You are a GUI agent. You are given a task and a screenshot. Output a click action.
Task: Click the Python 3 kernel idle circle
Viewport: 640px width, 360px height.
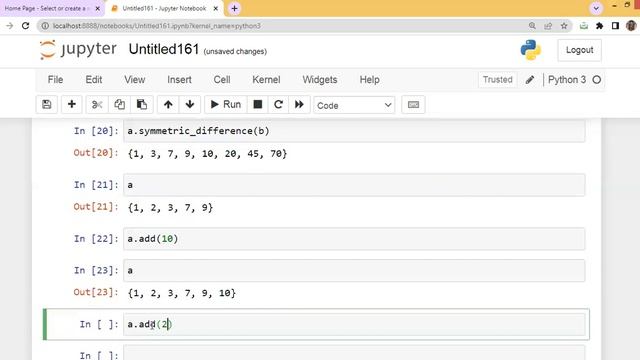click(597, 80)
